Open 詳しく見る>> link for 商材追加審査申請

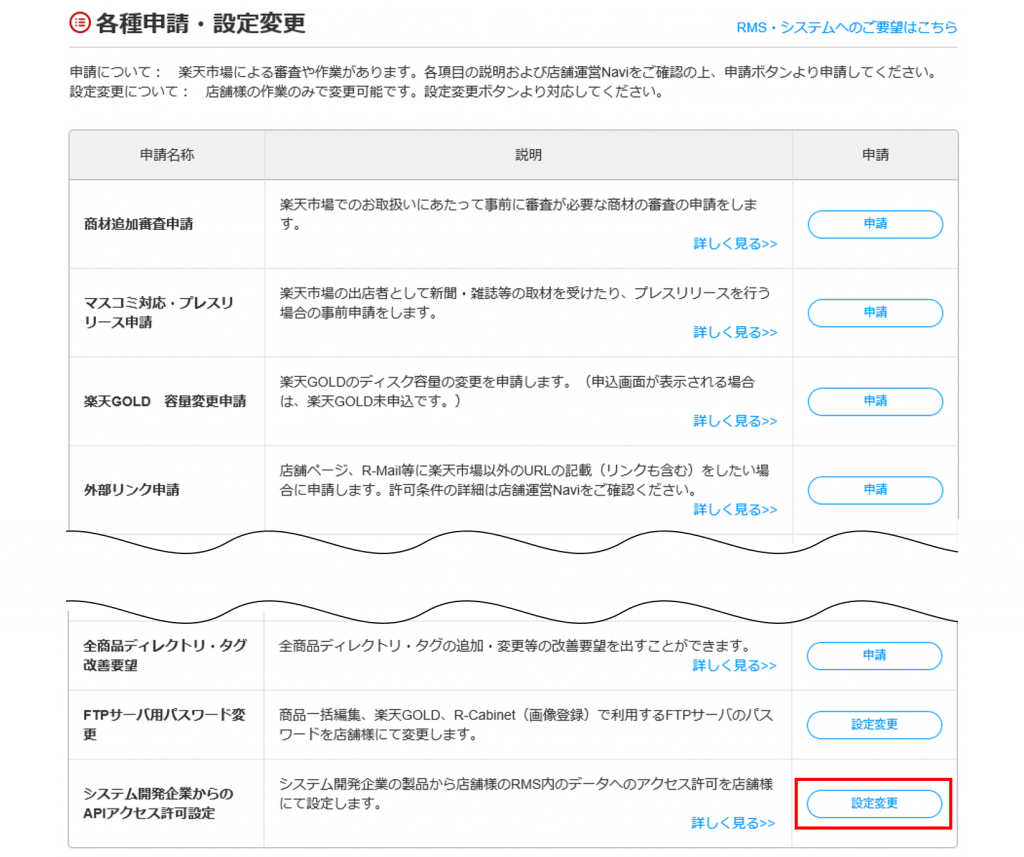coord(735,244)
